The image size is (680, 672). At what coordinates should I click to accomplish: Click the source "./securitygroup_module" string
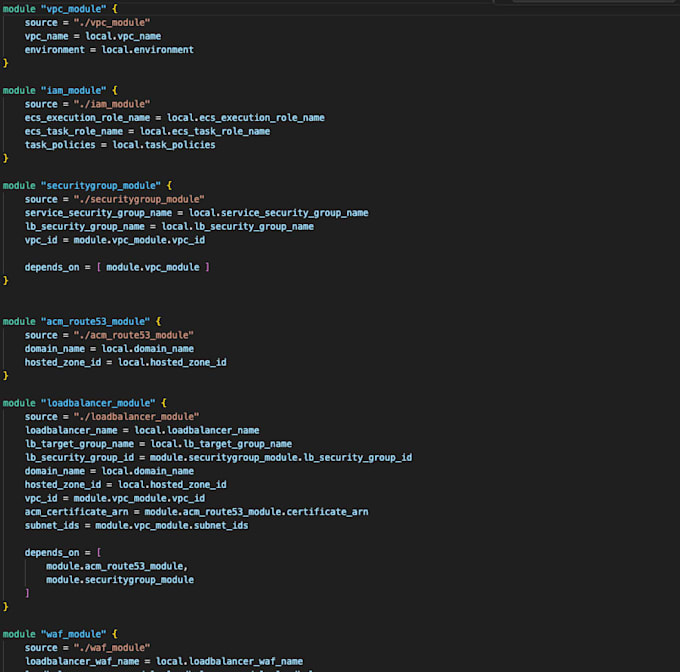click(139, 199)
